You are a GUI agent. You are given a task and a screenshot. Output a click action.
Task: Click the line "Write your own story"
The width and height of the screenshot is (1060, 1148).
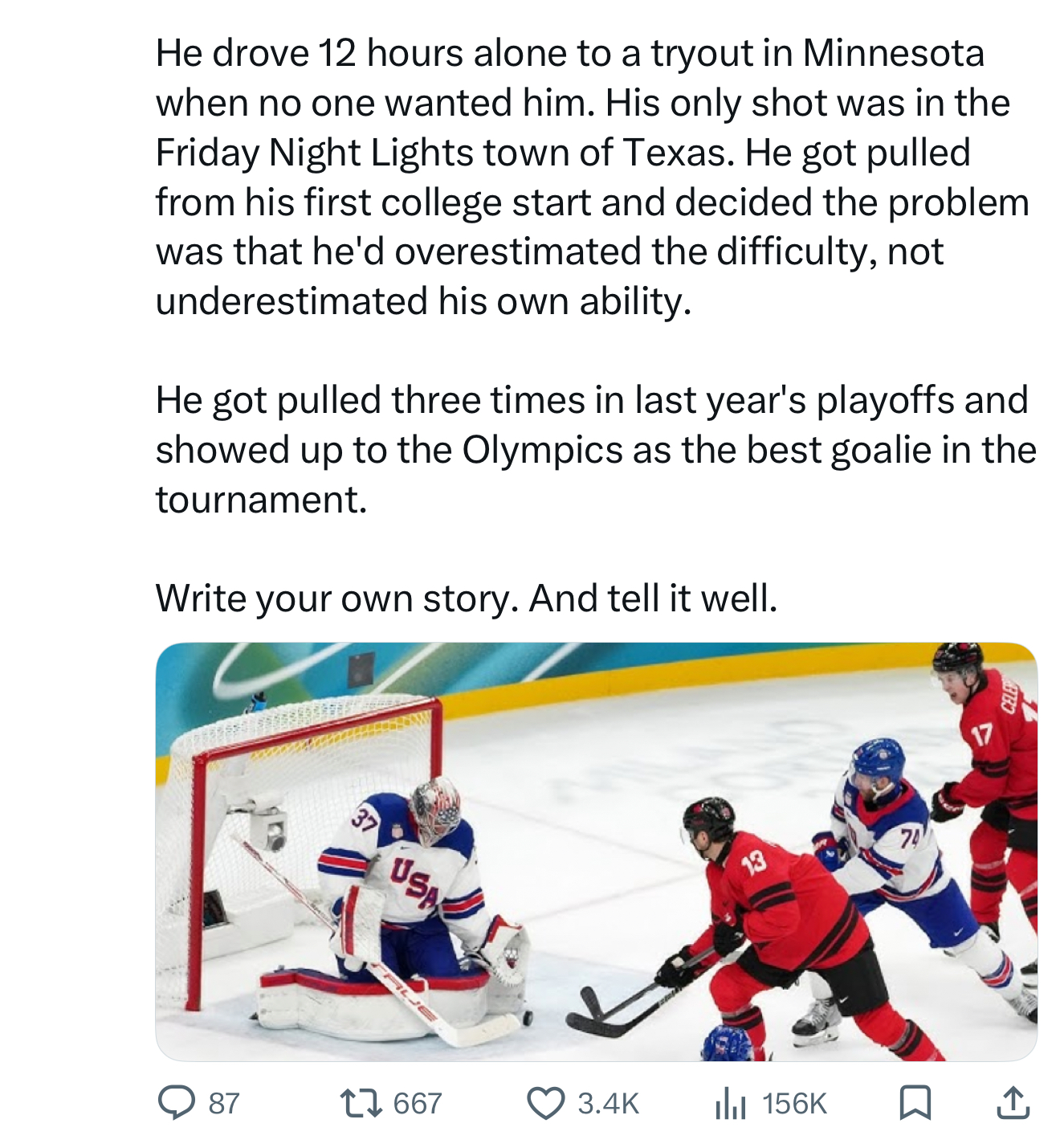point(466,598)
